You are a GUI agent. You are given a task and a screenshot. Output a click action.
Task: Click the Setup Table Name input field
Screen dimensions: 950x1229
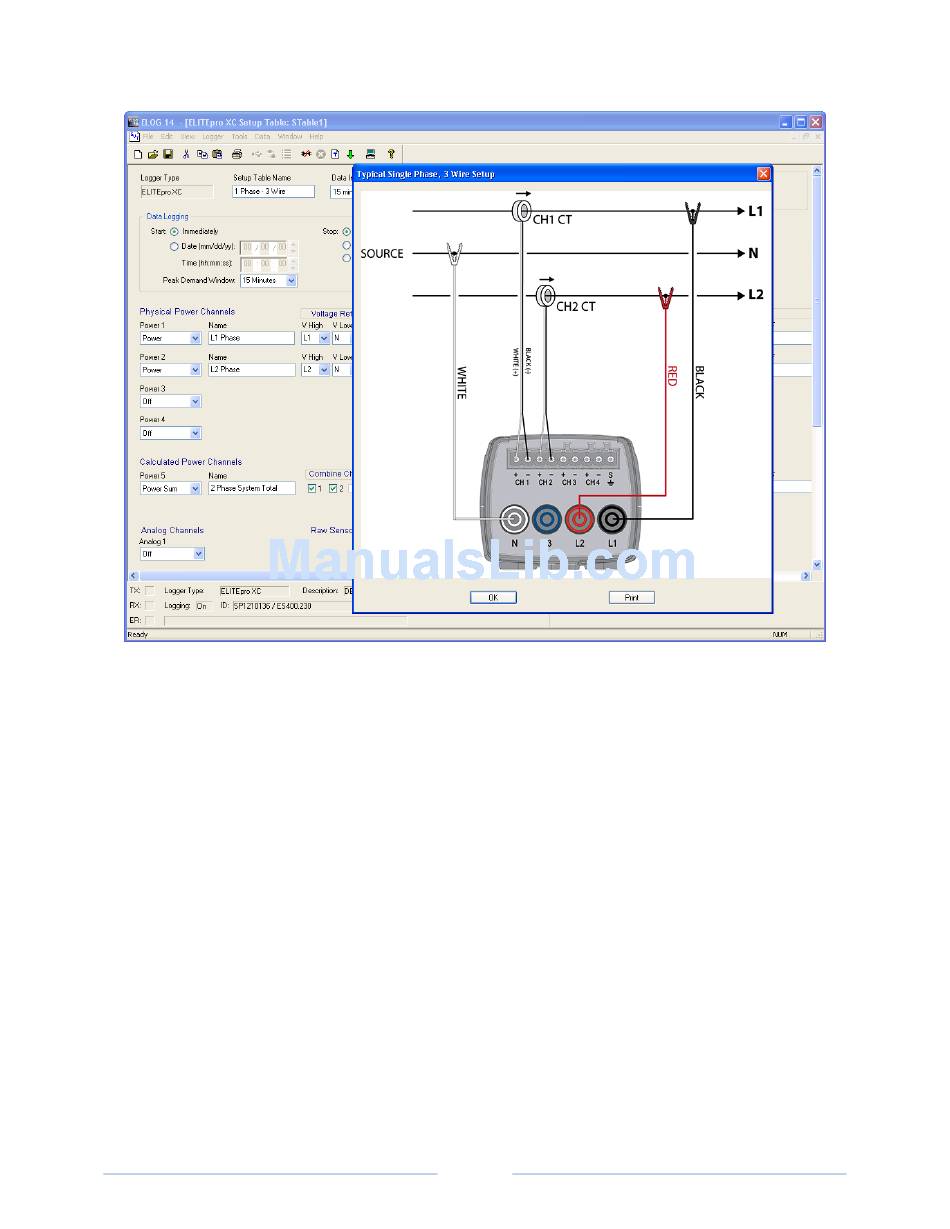tap(273, 191)
